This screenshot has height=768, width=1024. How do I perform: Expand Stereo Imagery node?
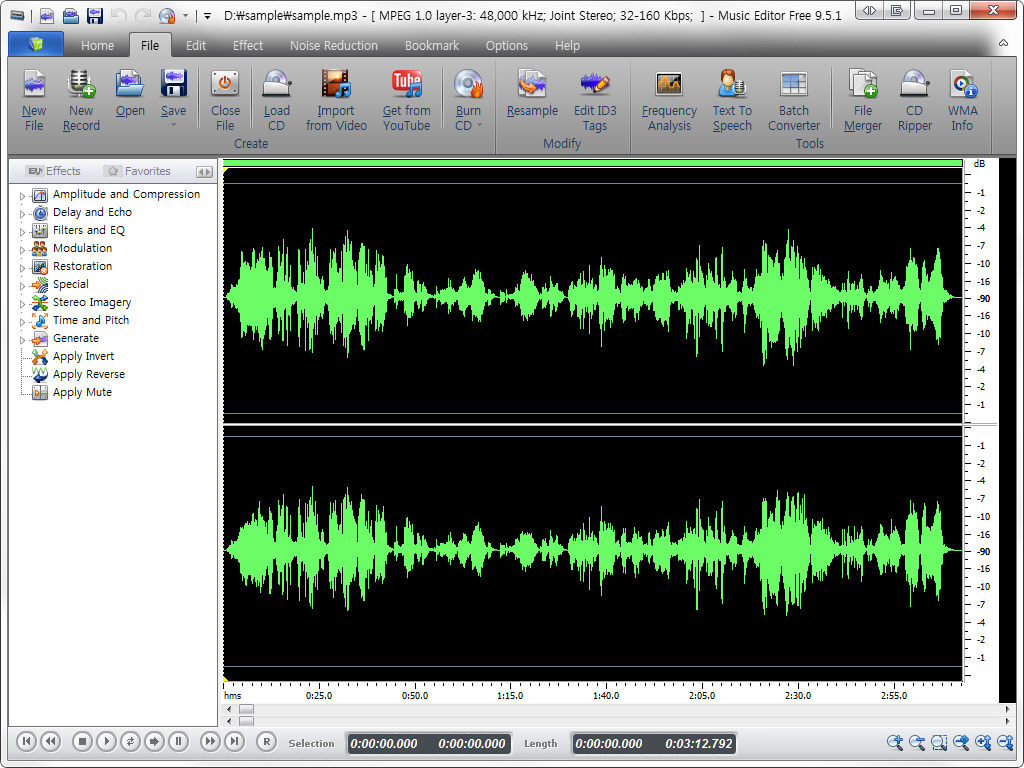pyautogui.click(x=22, y=304)
